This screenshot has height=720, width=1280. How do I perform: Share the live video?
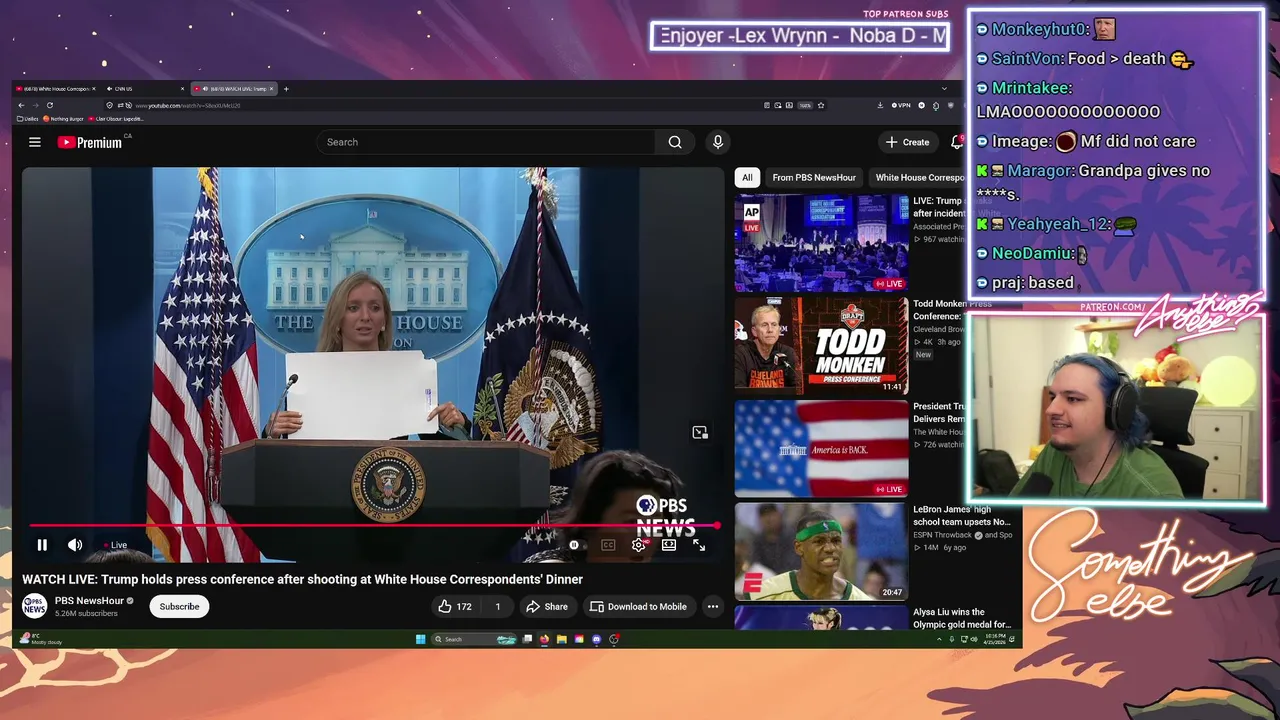click(x=547, y=606)
